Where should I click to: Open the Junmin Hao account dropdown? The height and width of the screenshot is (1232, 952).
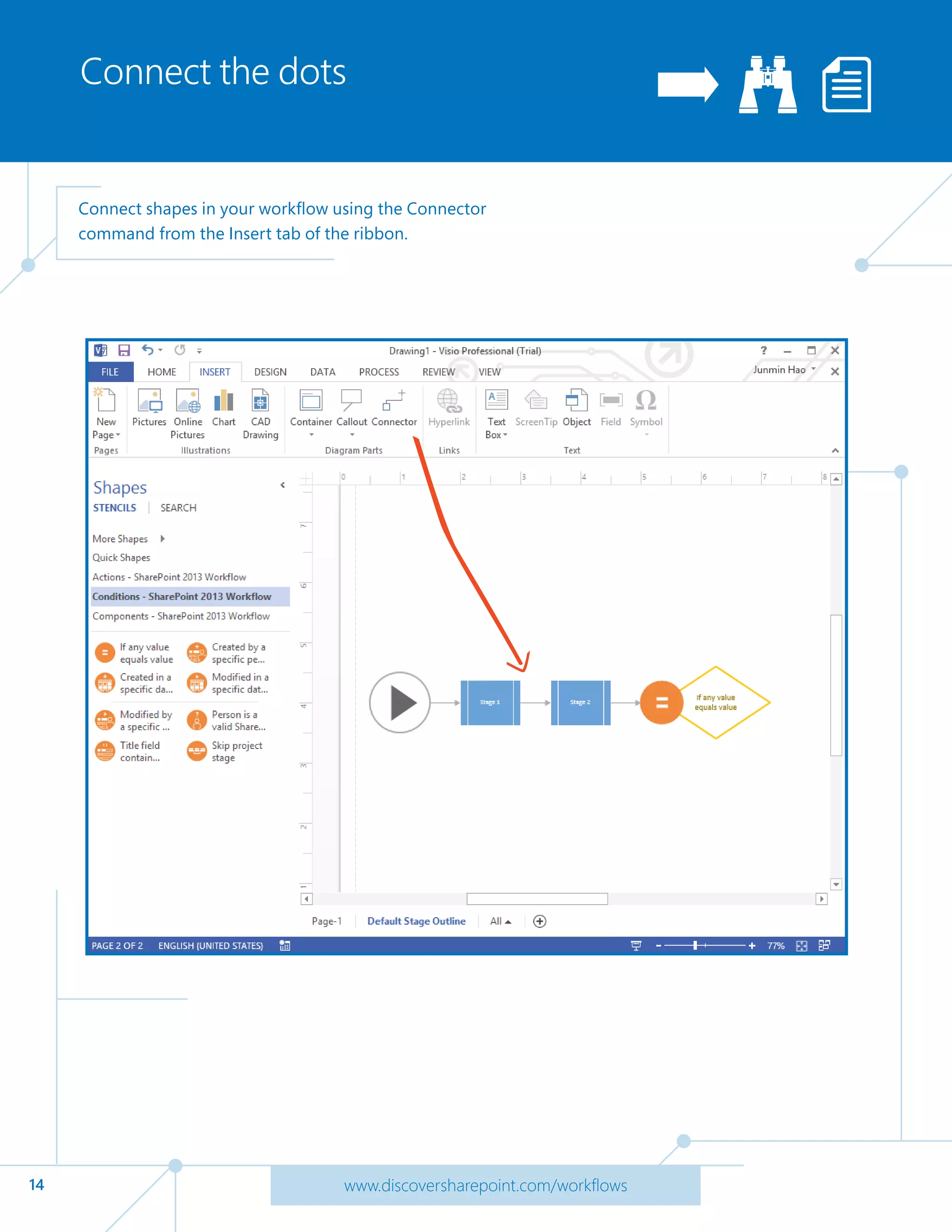pyautogui.click(x=813, y=369)
